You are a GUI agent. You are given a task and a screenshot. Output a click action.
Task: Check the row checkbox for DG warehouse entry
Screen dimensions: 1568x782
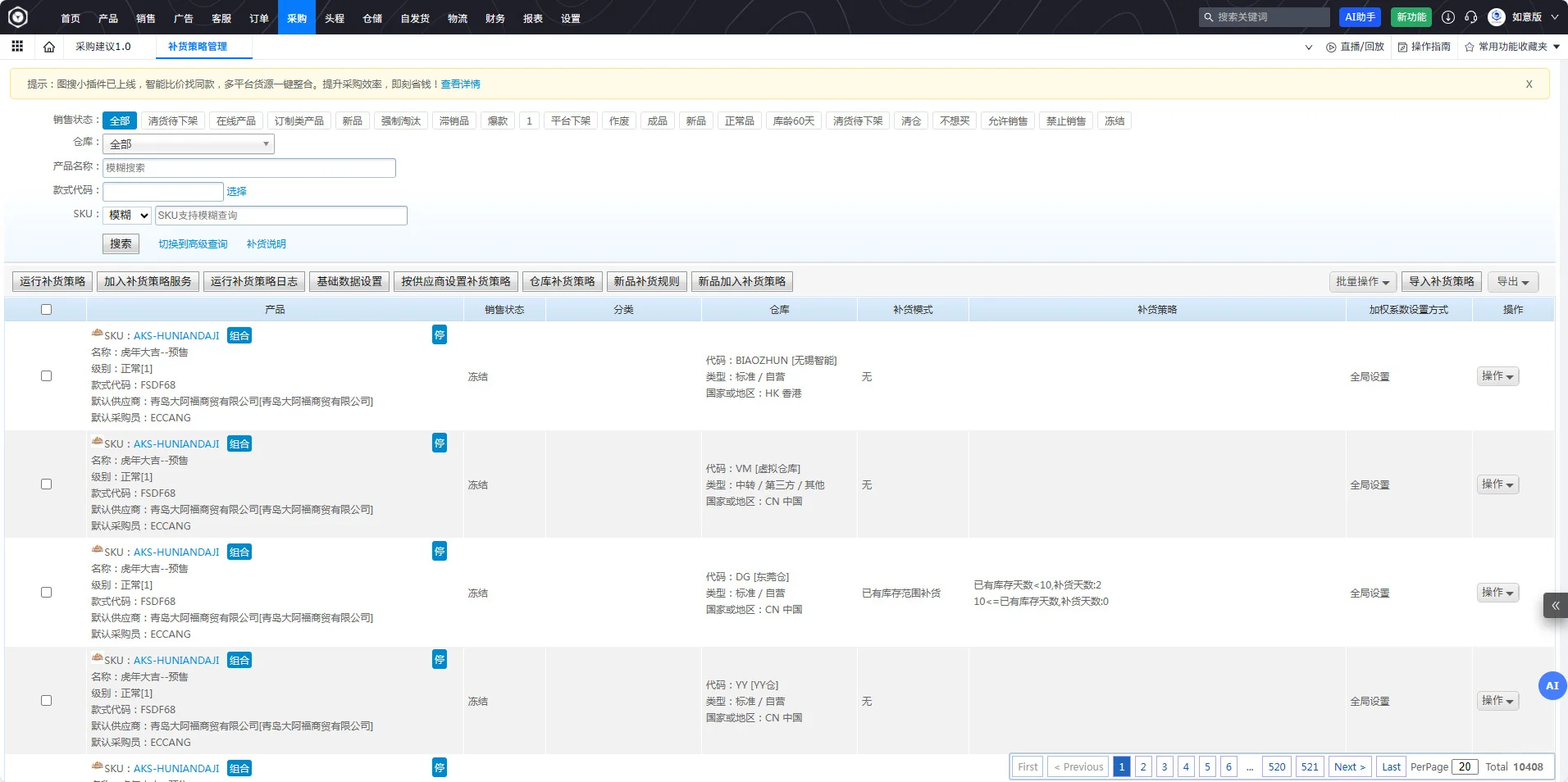click(x=46, y=593)
